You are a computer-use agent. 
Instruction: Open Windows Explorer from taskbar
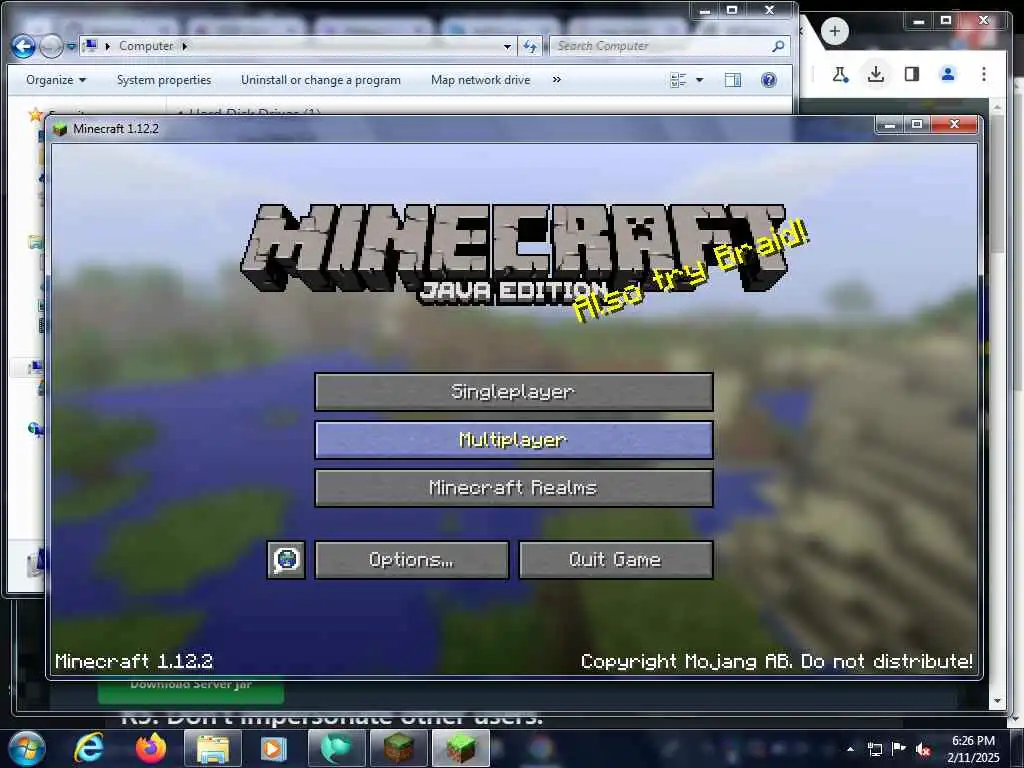[212, 748]
